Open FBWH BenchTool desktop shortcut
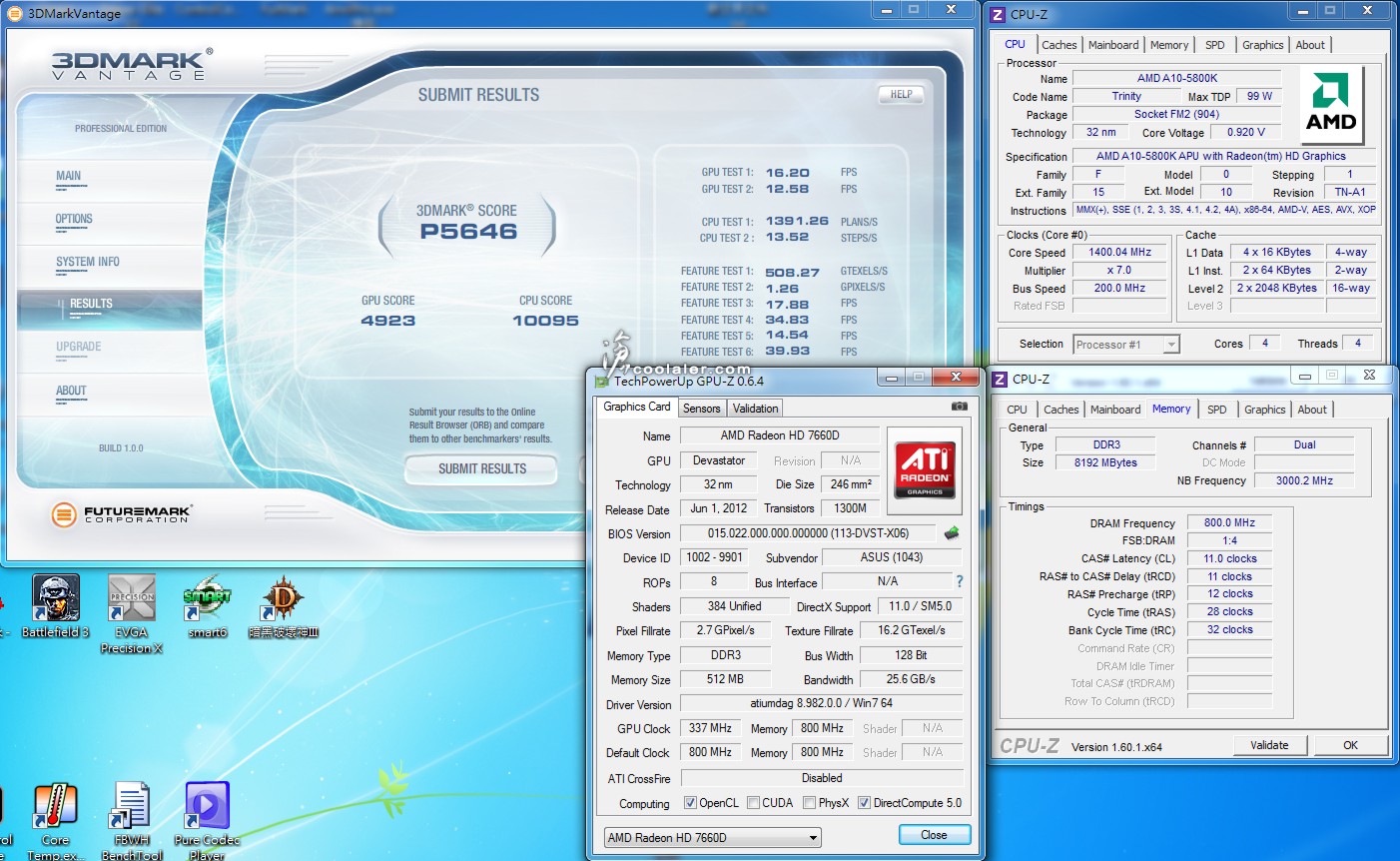 132,820
